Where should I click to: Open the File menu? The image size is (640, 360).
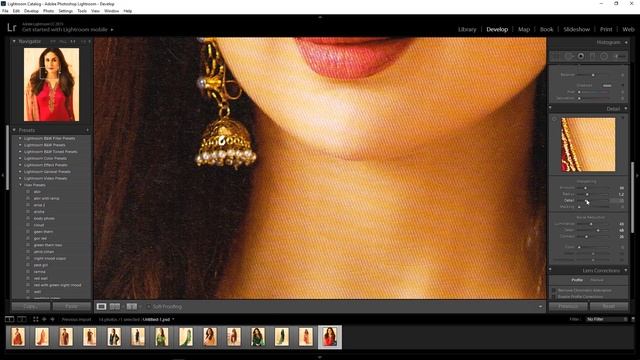click(5, 11)
